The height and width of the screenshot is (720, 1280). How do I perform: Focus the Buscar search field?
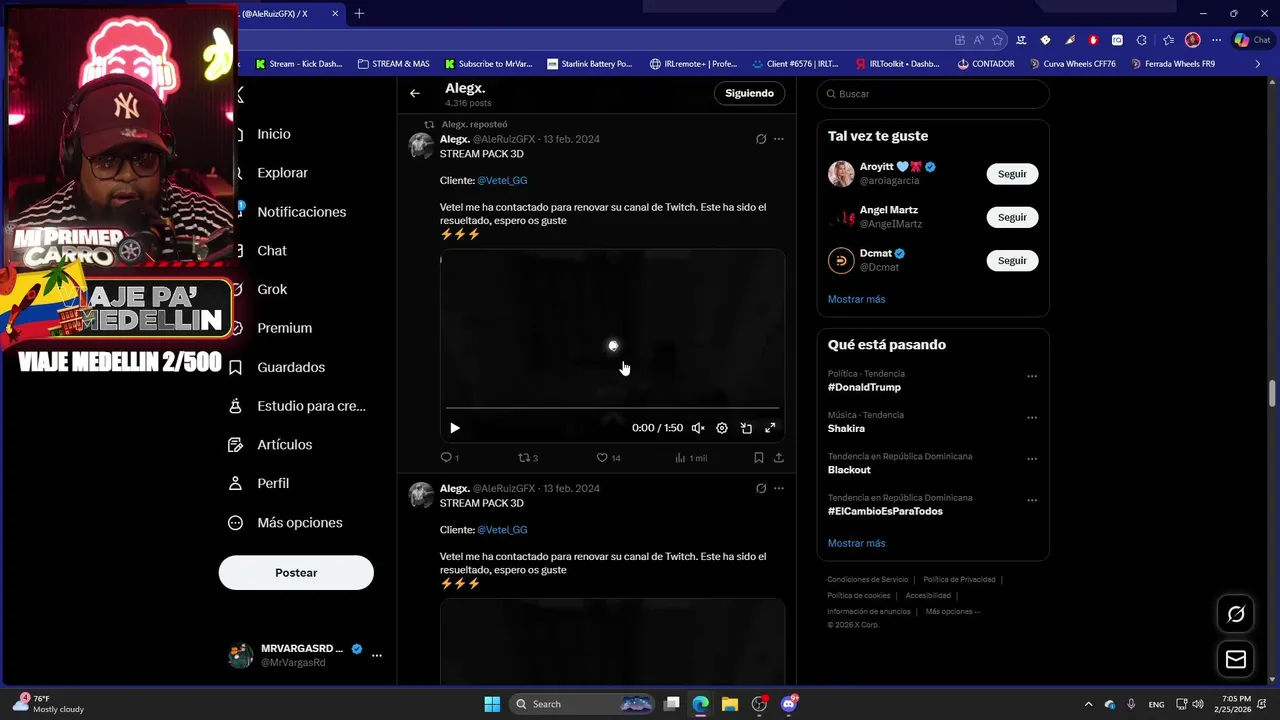(x=933, y=94)
